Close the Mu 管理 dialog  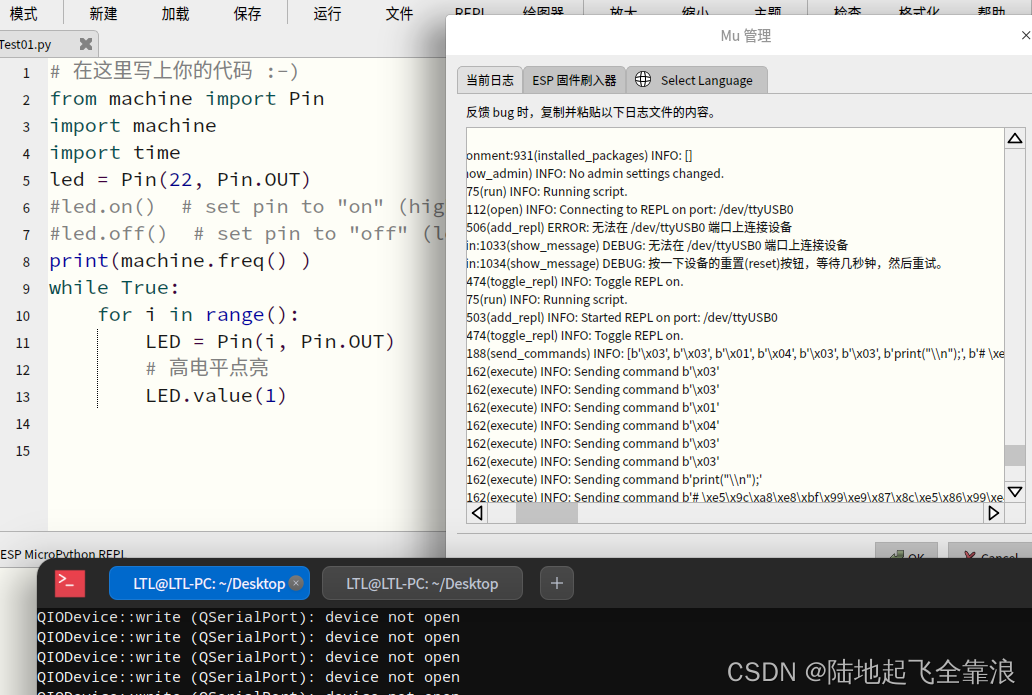pos(1025,36)
